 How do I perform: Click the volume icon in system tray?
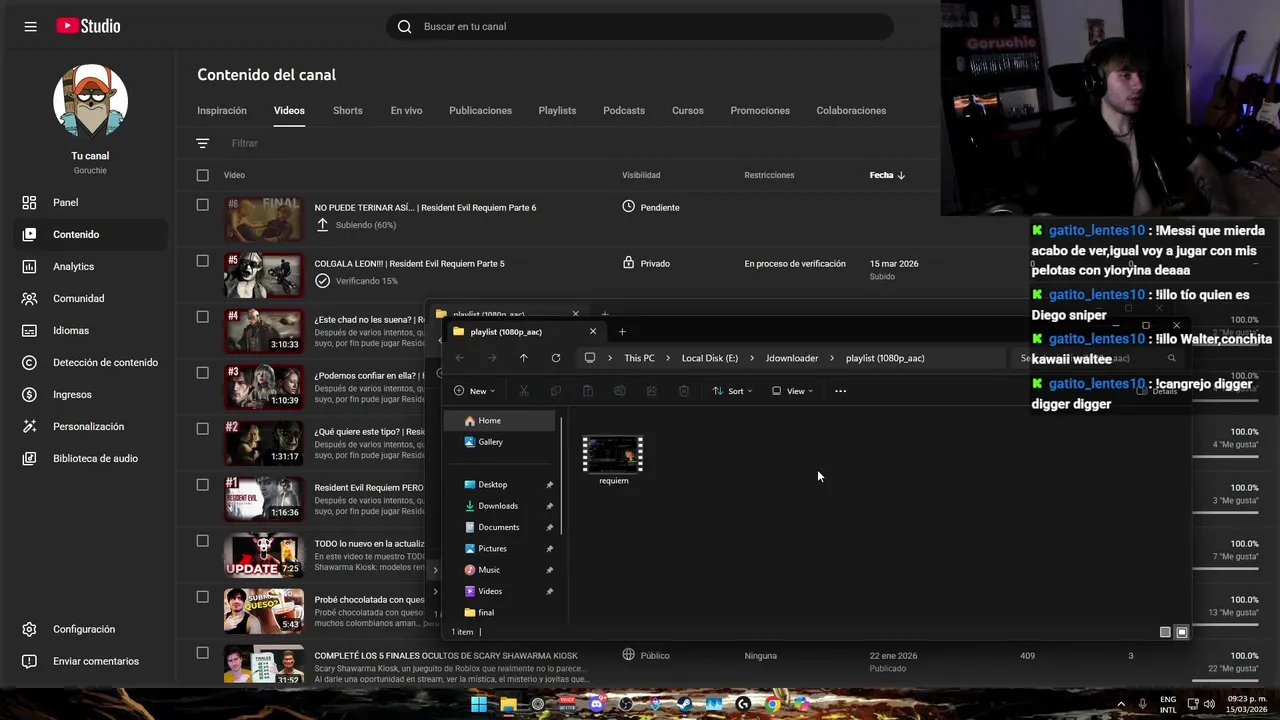tap(1211, 703)
